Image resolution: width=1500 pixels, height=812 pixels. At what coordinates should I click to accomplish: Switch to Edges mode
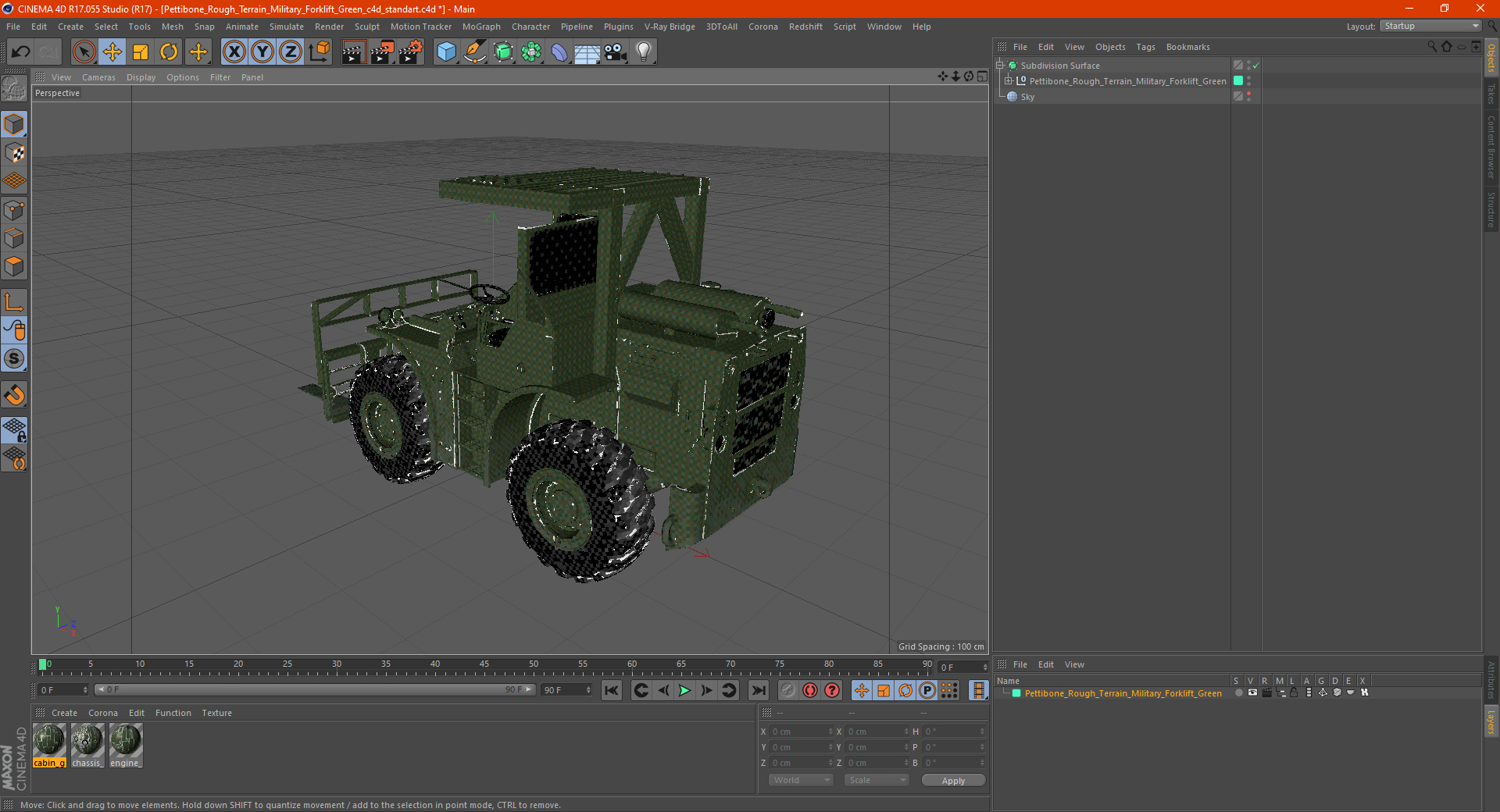click(x=15, y=238)
